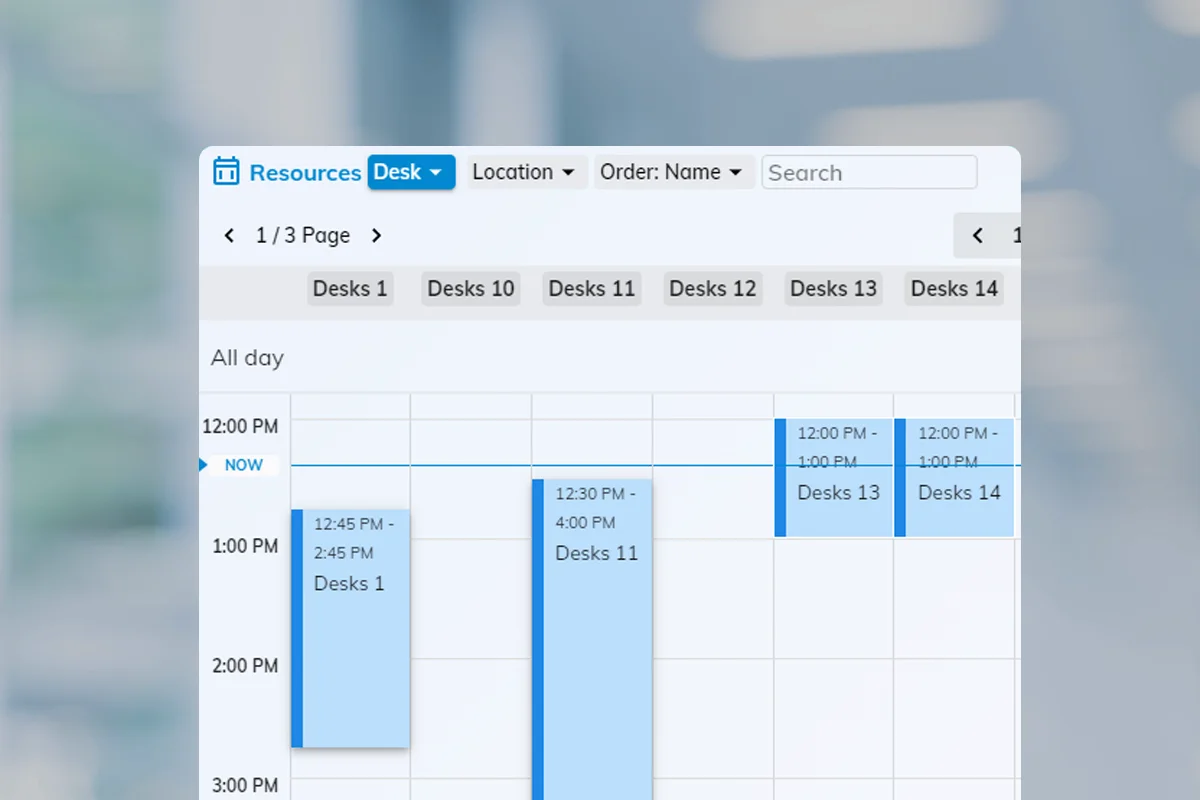Click the Resources calendar icon

(x=226, y=172)
